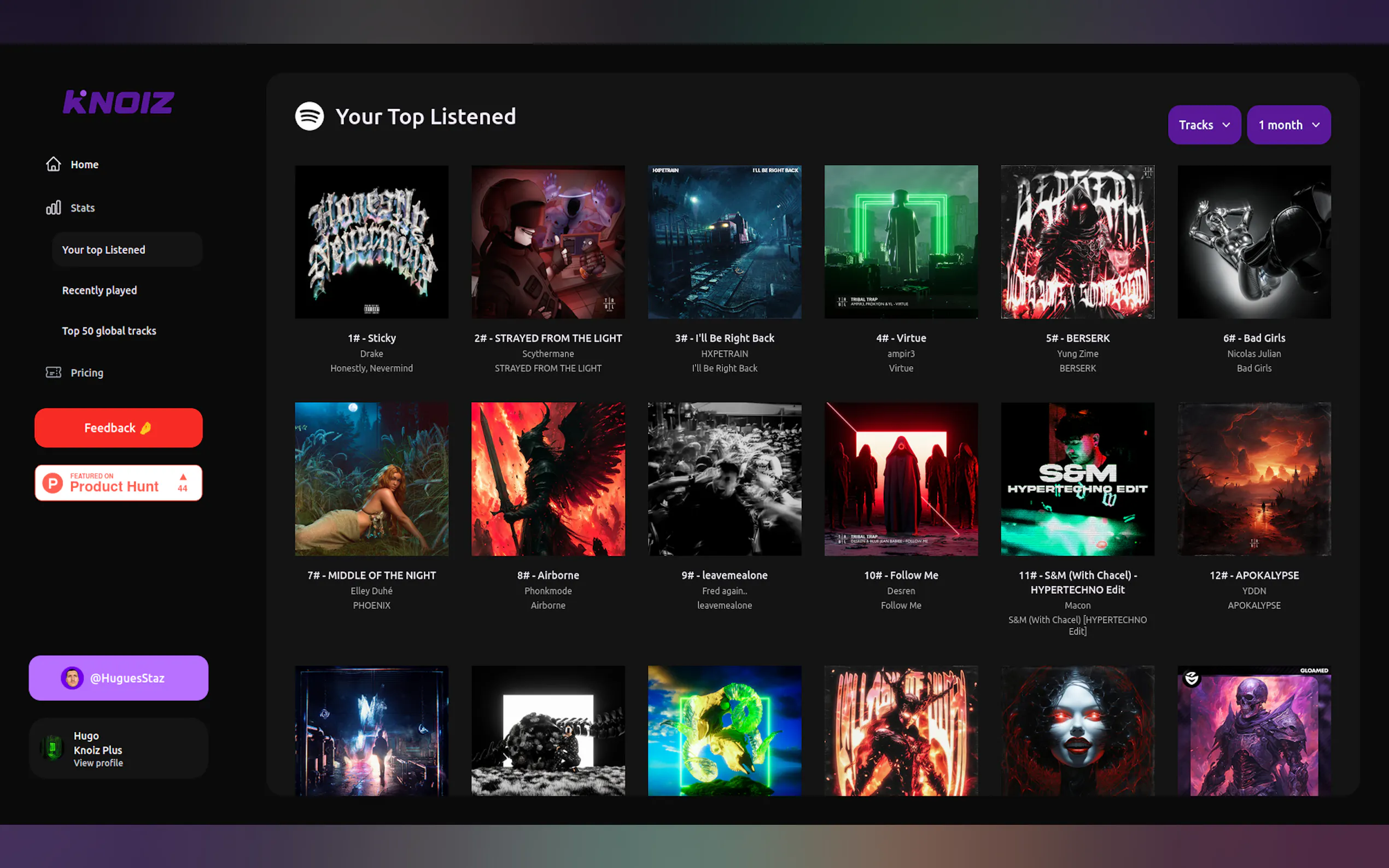The image size is (1389, 868).
Task: Click the '3# - I'll Be Right Back' title
Action: (x=725, y=338)
